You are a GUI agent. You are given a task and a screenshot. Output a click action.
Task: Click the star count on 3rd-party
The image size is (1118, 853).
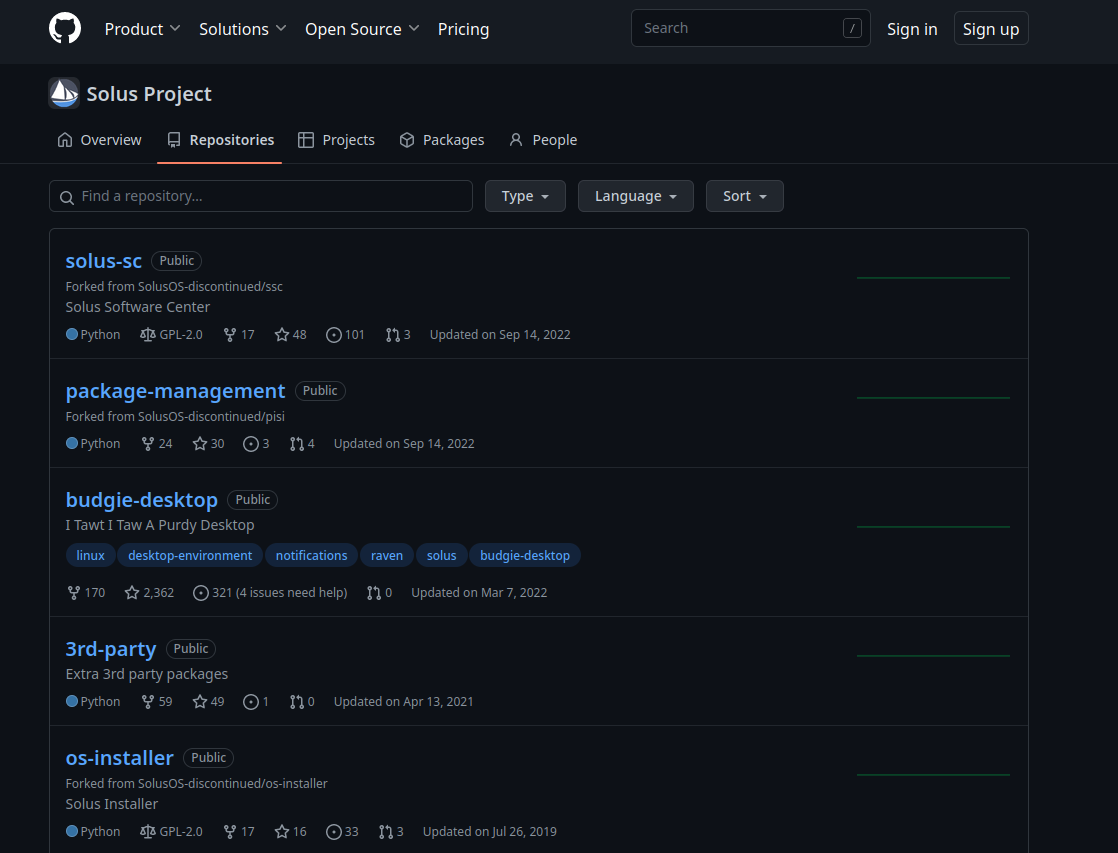tap(208, 702)
